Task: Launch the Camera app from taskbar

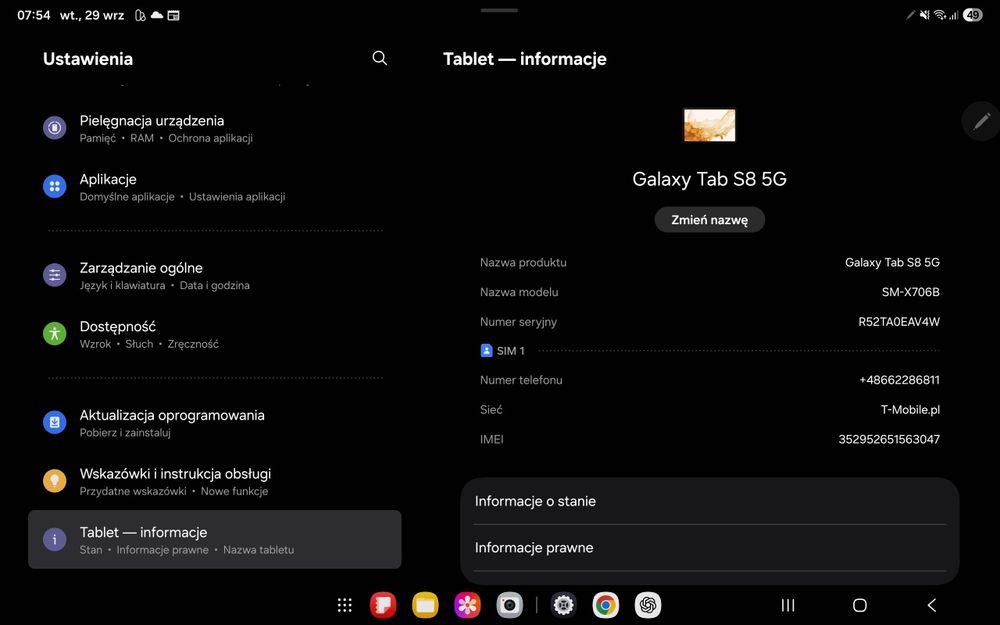Action: pyautogui.click(x=509, y=605)
